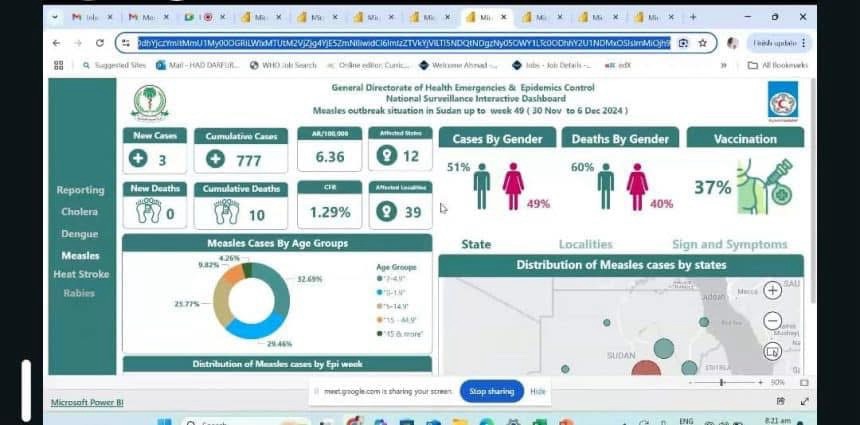This screenshot has width=860, height=425.
Task: Switch to the Localities tab
Action: pos(585,244)
